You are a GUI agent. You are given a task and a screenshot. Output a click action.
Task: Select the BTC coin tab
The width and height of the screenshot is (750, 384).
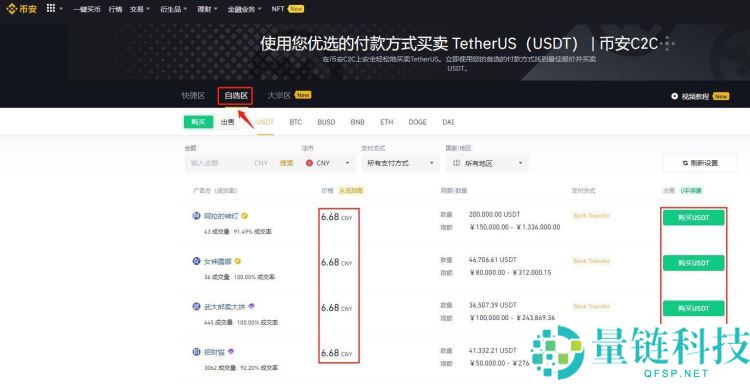[296, 122]
